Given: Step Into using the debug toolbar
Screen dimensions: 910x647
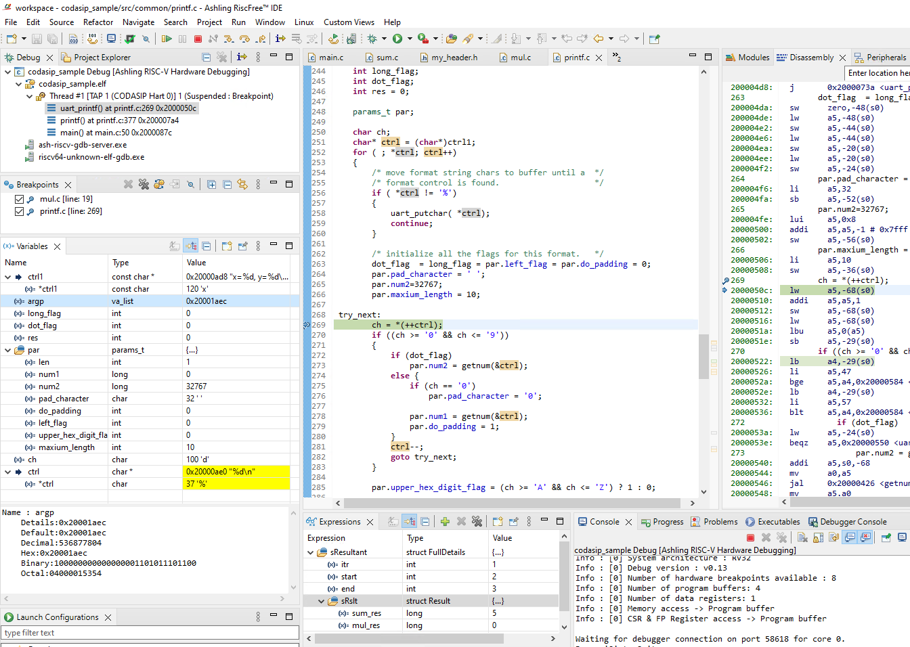Looking at the screenshot, I should coord(229,39).
